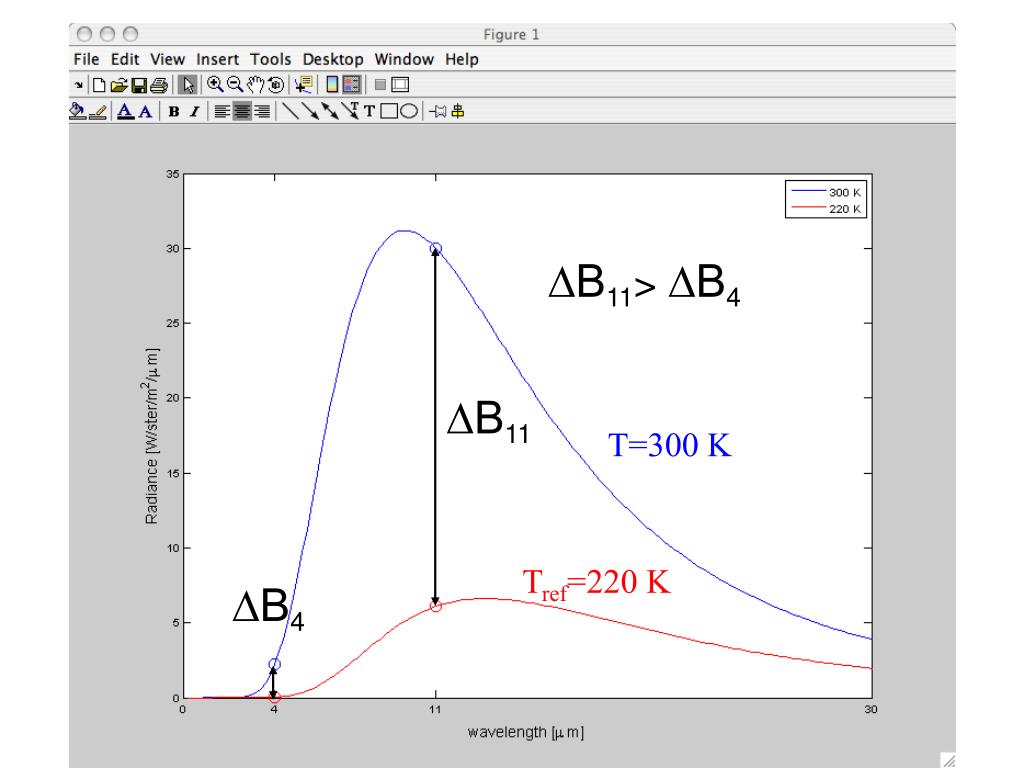Select the 300 K legend entry
Screen dimensions: 1024x768
(x=826, y=192)
